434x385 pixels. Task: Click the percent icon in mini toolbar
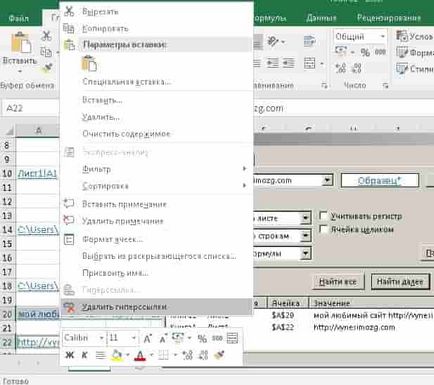point(202,338)
